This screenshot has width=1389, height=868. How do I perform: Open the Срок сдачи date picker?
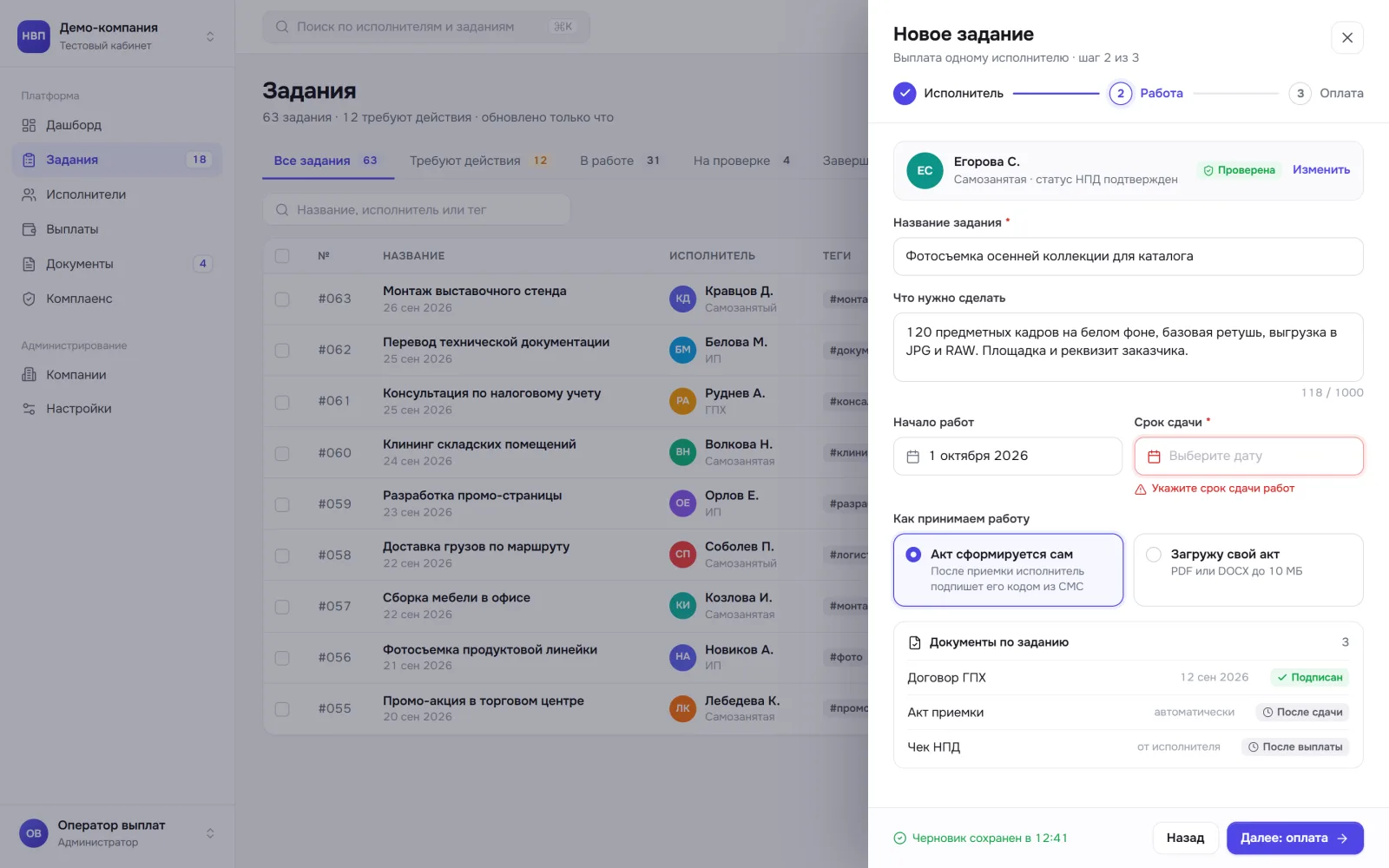(1248, 457)
